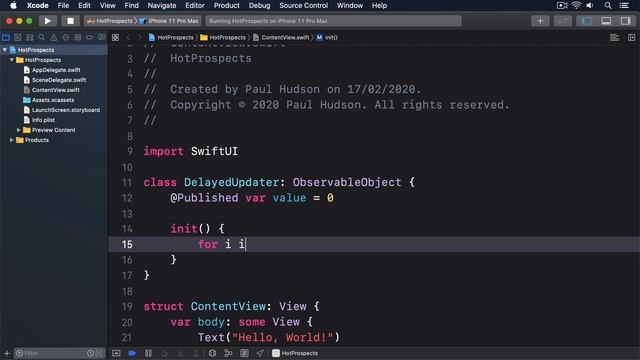Viewport: 640px width, 360px height.
Task: Add new file with plus at navigator bottom
Action: pyautogui.click(x=7, y=353)
